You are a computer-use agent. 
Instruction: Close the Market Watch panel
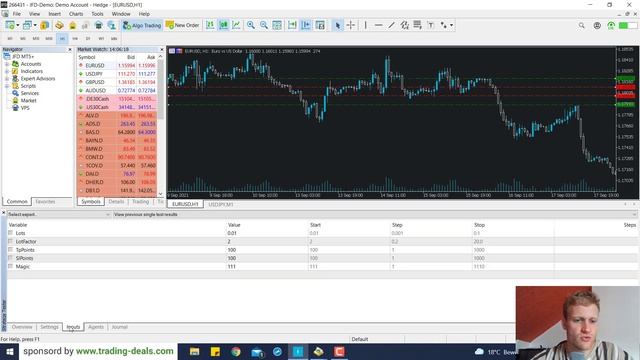point(161,49)
